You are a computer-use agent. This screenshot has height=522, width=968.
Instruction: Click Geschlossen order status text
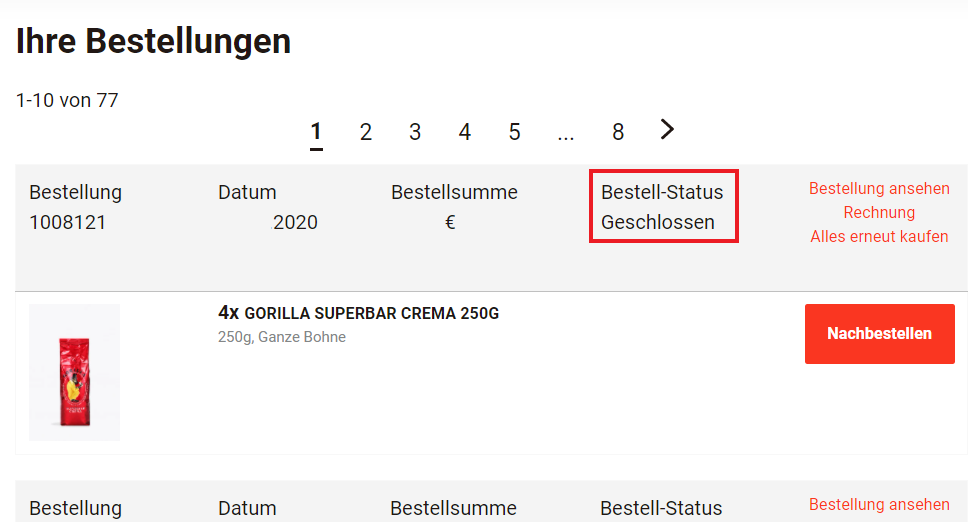click(x=658, y=222)
